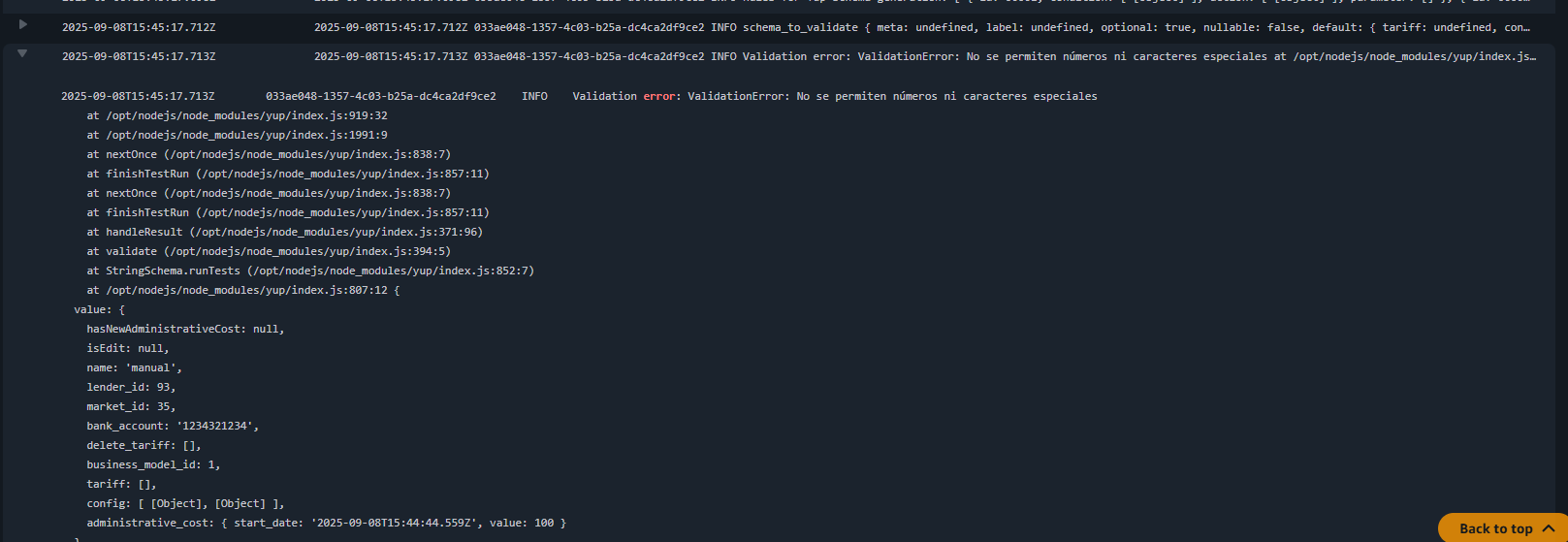Select the 15:45:17.712Z timestamp cell
Viewport: 1568px width, 542px height.
click(x=139, y=27)
